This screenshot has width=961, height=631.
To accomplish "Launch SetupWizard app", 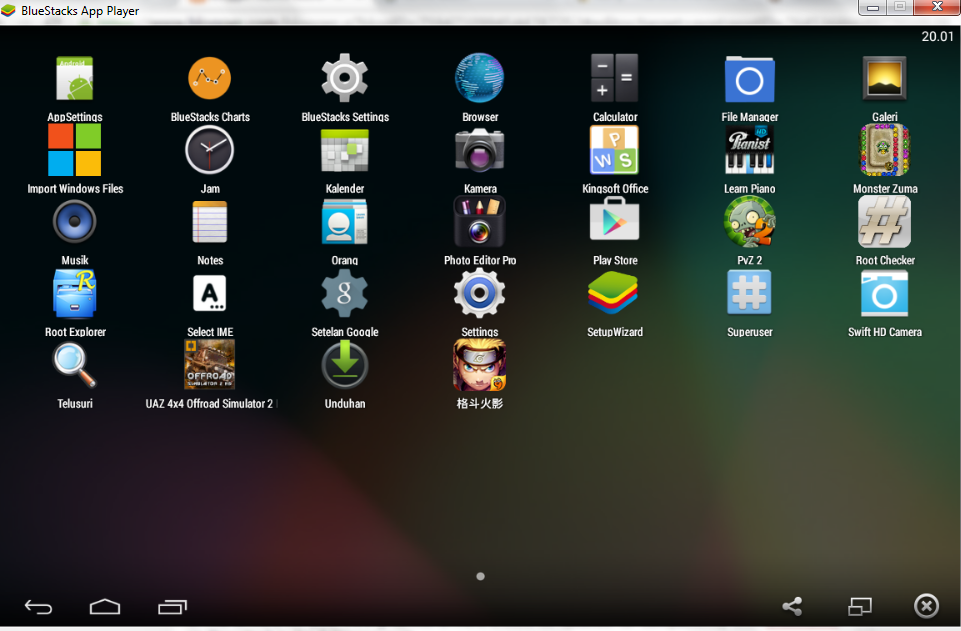I will 613,293.
